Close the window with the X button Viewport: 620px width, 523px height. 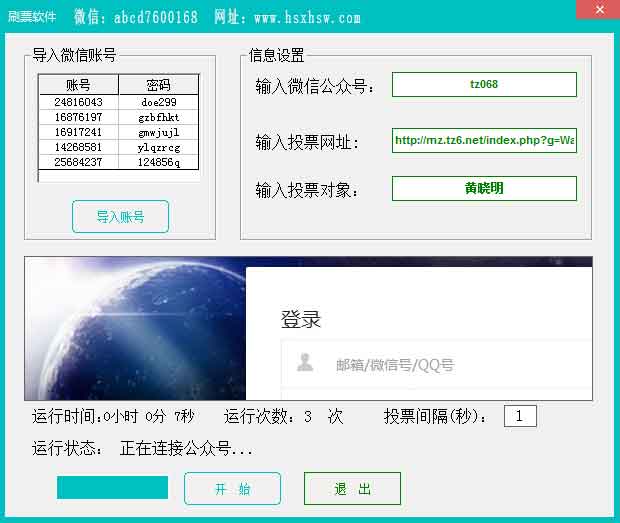click(599, 9)
